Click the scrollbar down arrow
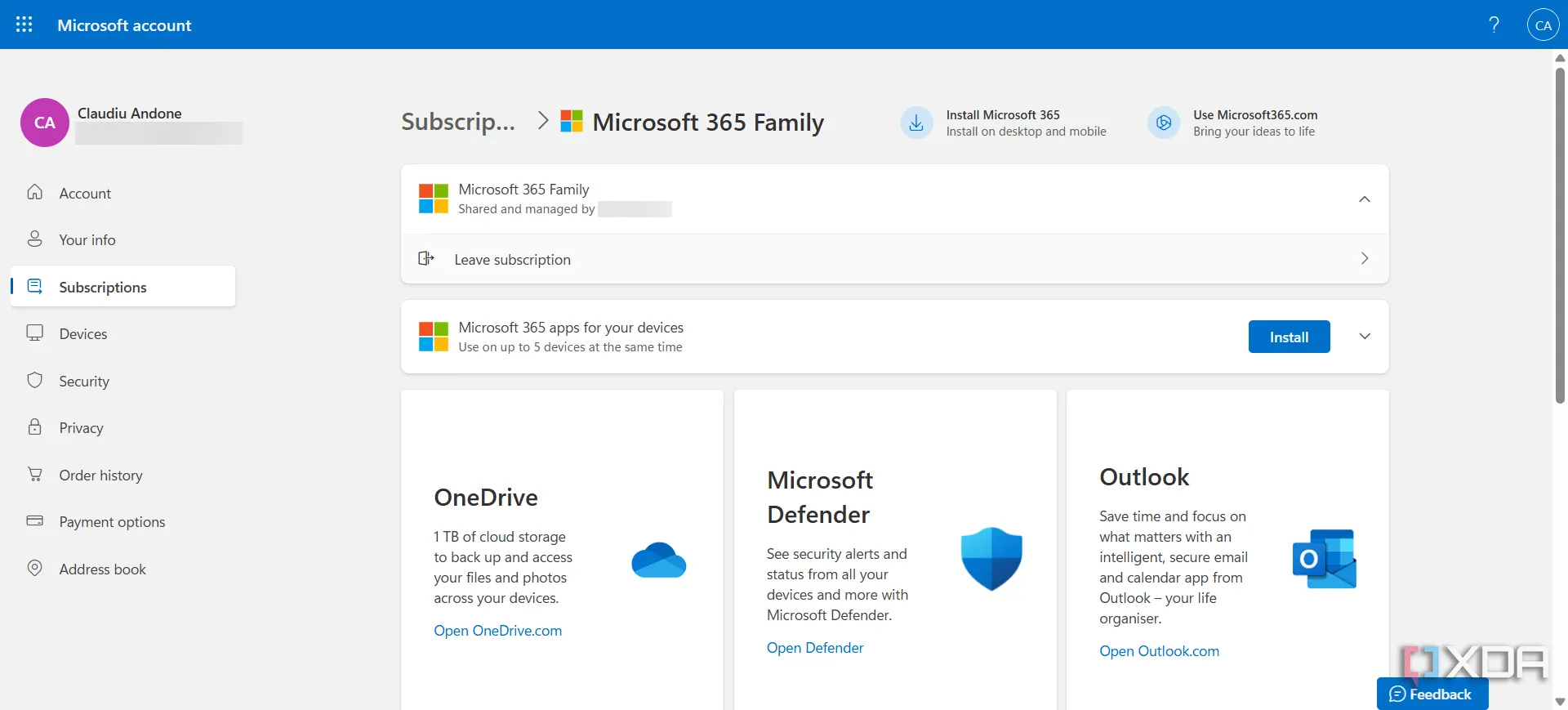Screen dimensions: 1568x710 [1560, 701]
